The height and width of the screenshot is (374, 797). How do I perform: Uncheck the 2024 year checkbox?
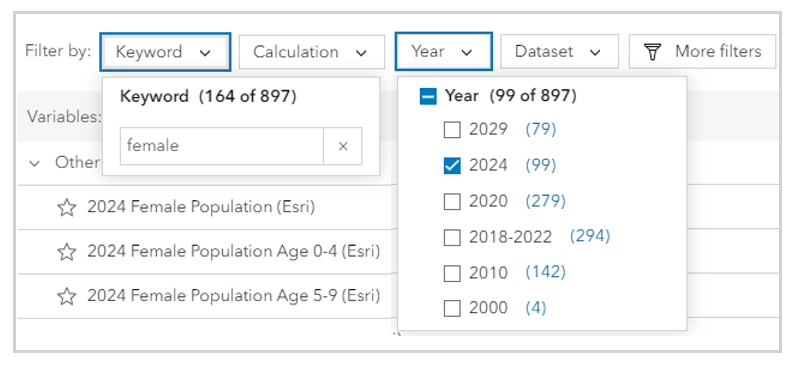coord(452,166)
